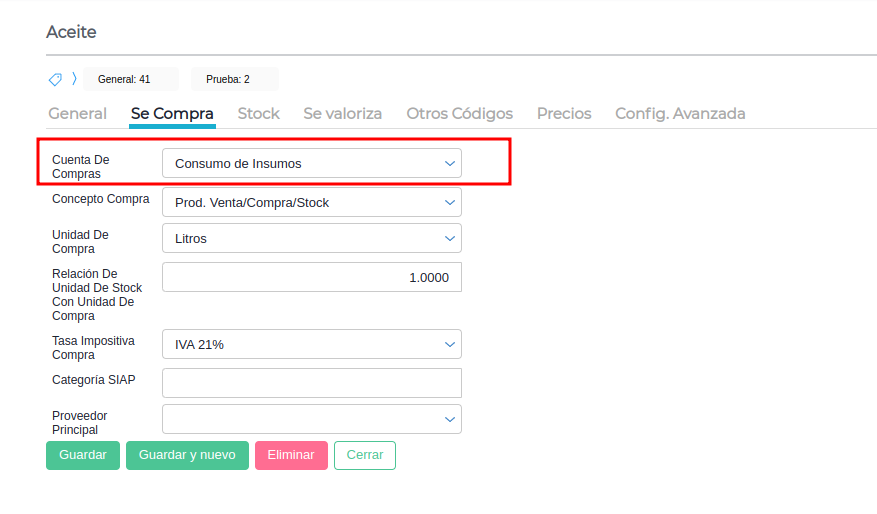Expand the Unidad De Compra dropdown
Image resolution: width=877 pixels, height=514 pixels.
click(x=311, y=239)
